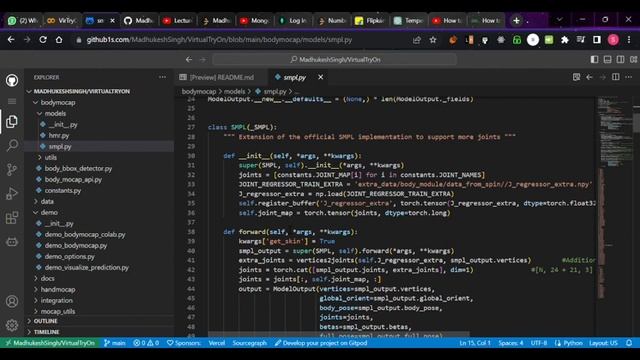Switch to the Preview README.md tab
This screenshot has height=360, width=640.
coord(222,77)
